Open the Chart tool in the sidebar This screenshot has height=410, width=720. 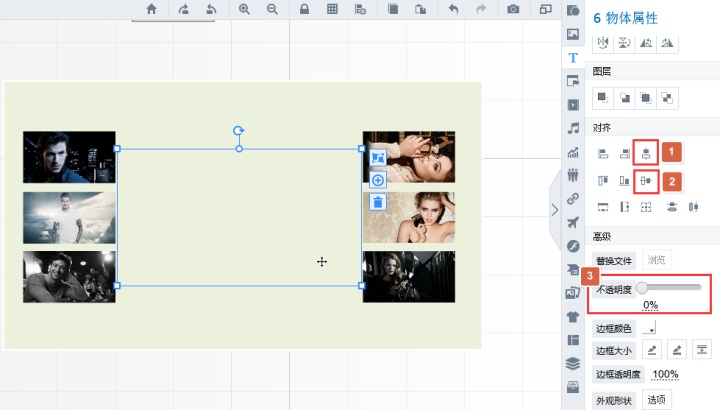point(573,152)
